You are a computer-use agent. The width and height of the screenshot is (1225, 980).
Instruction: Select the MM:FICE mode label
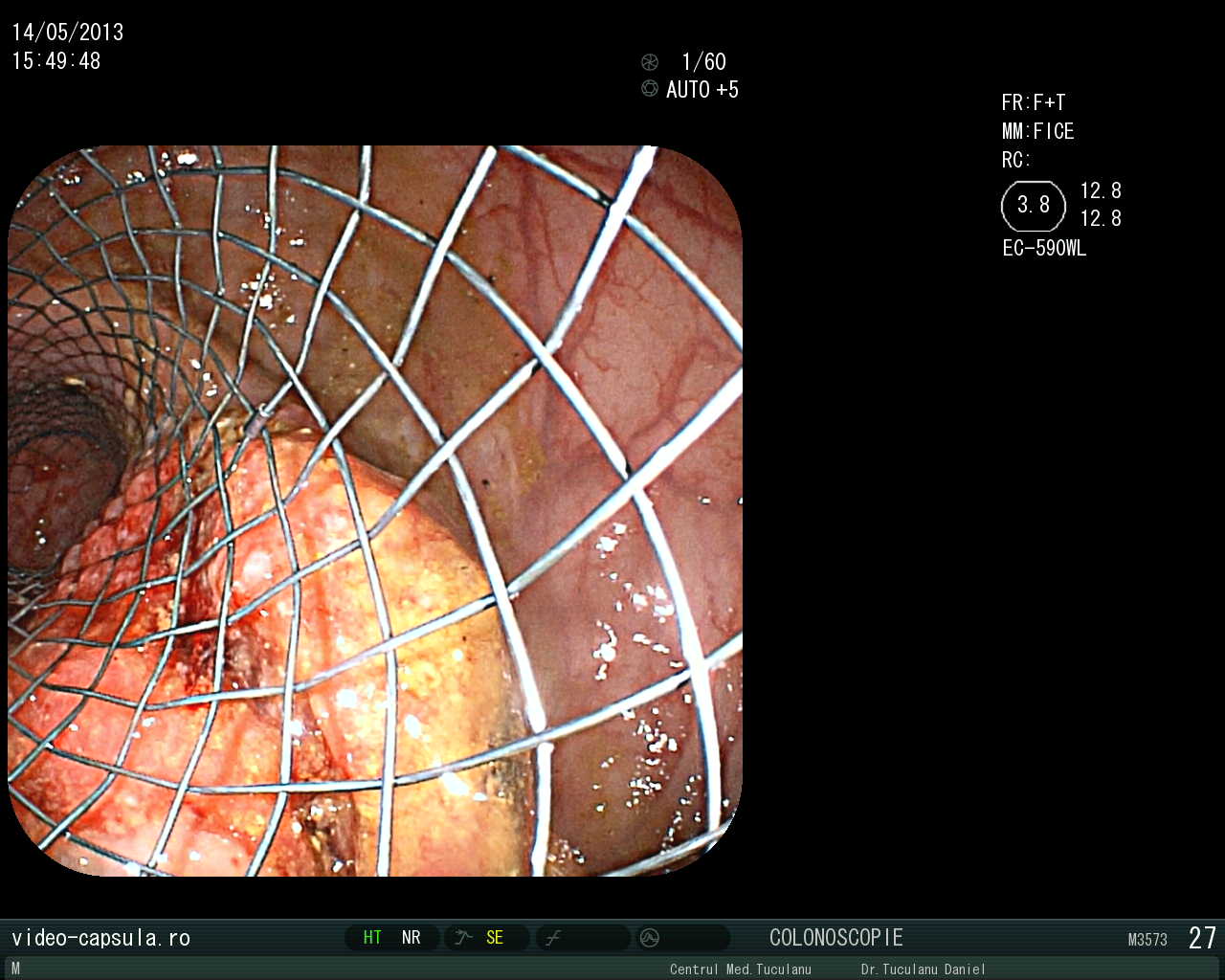click(x=1038, y=131)
